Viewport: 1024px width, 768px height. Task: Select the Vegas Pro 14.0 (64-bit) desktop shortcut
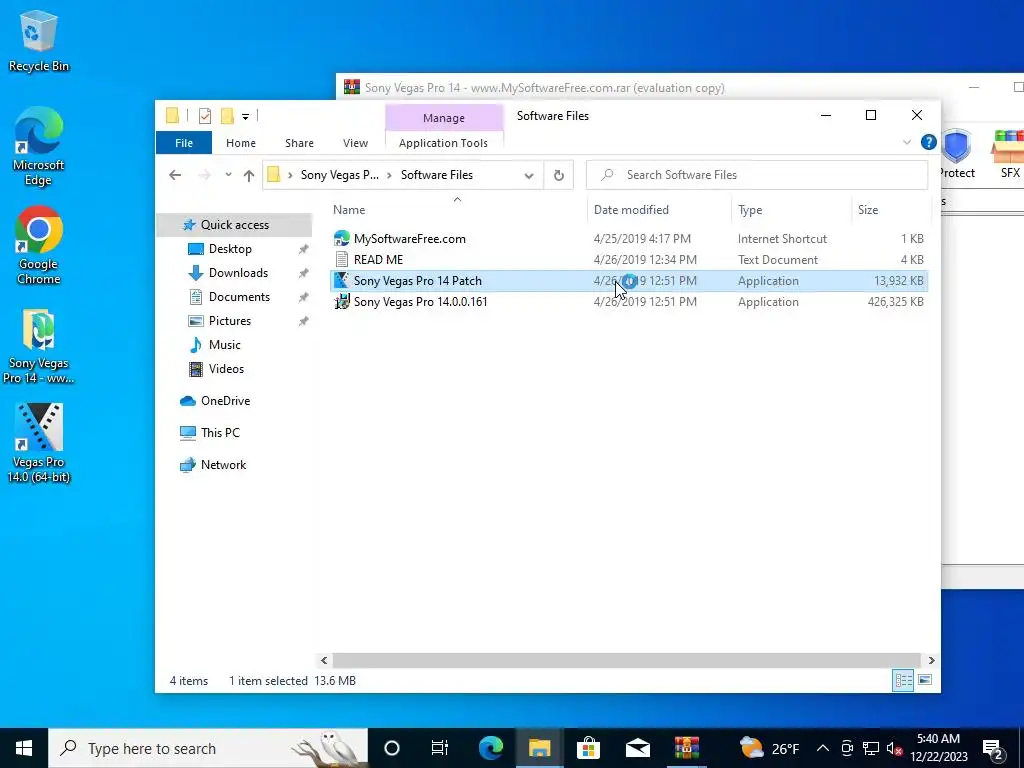tap(39, 443)
